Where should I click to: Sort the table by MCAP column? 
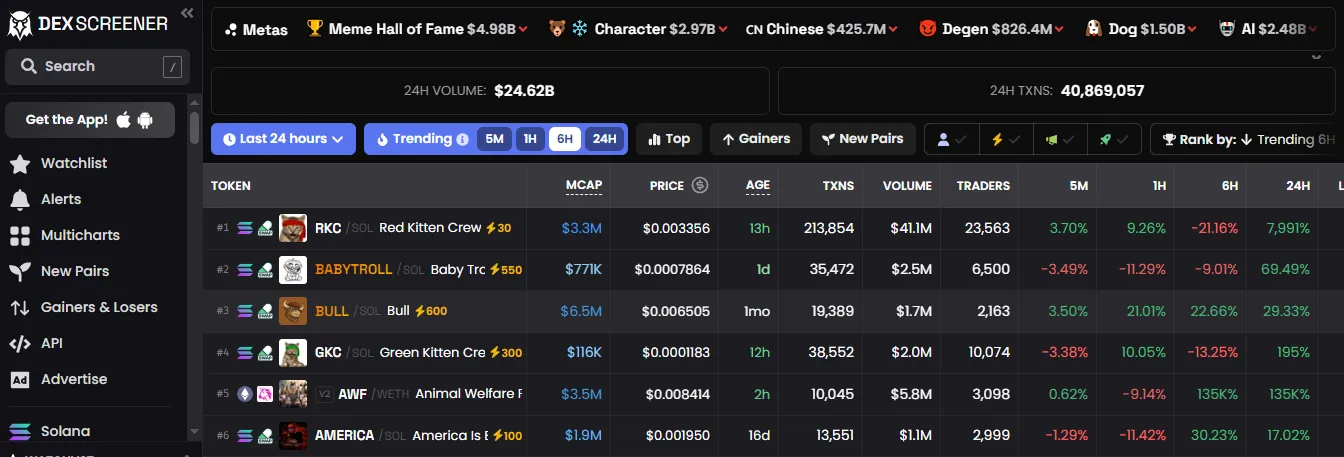tap(583, 186)
